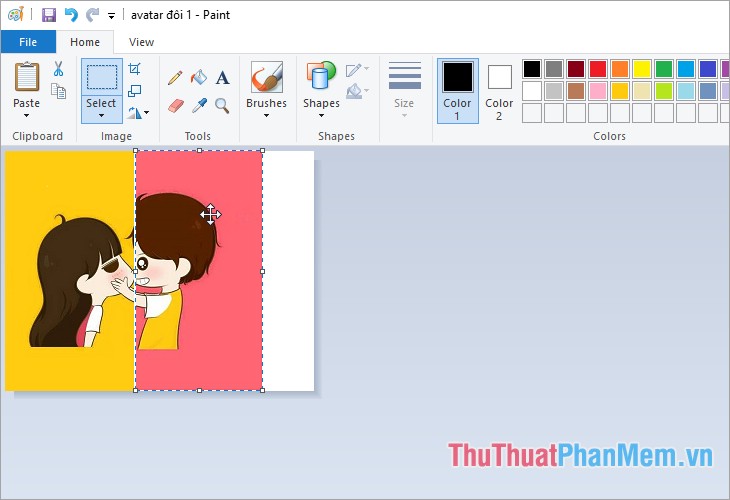Open the shape Outline dropdown
This screenshot has width=730, height=500.
pyautogui.click(x=358, y=70)
